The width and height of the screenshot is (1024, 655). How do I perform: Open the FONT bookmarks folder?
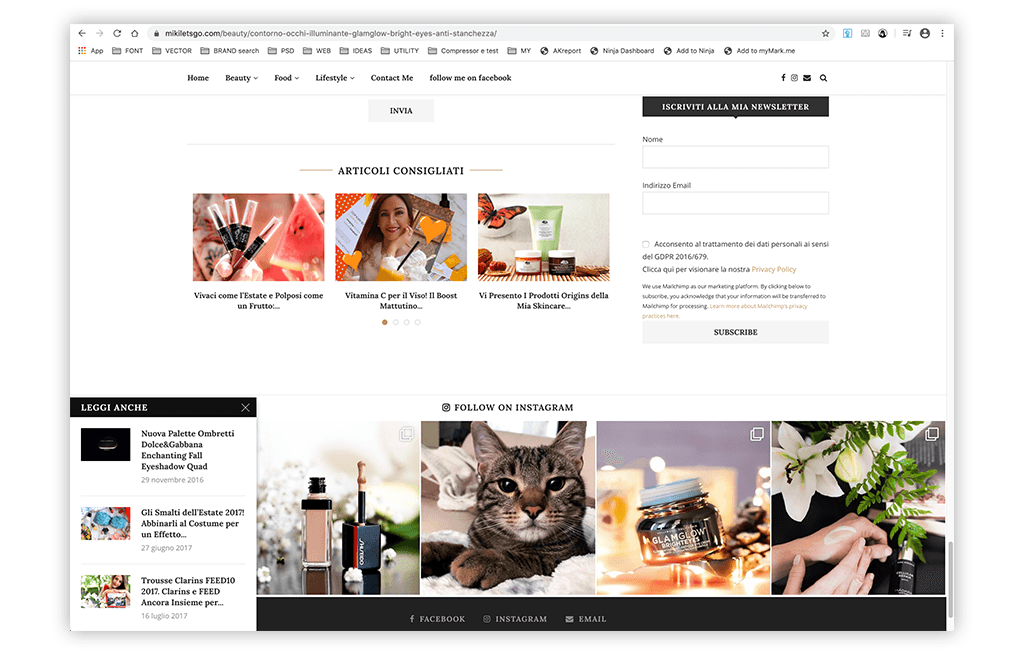[127, 51]
